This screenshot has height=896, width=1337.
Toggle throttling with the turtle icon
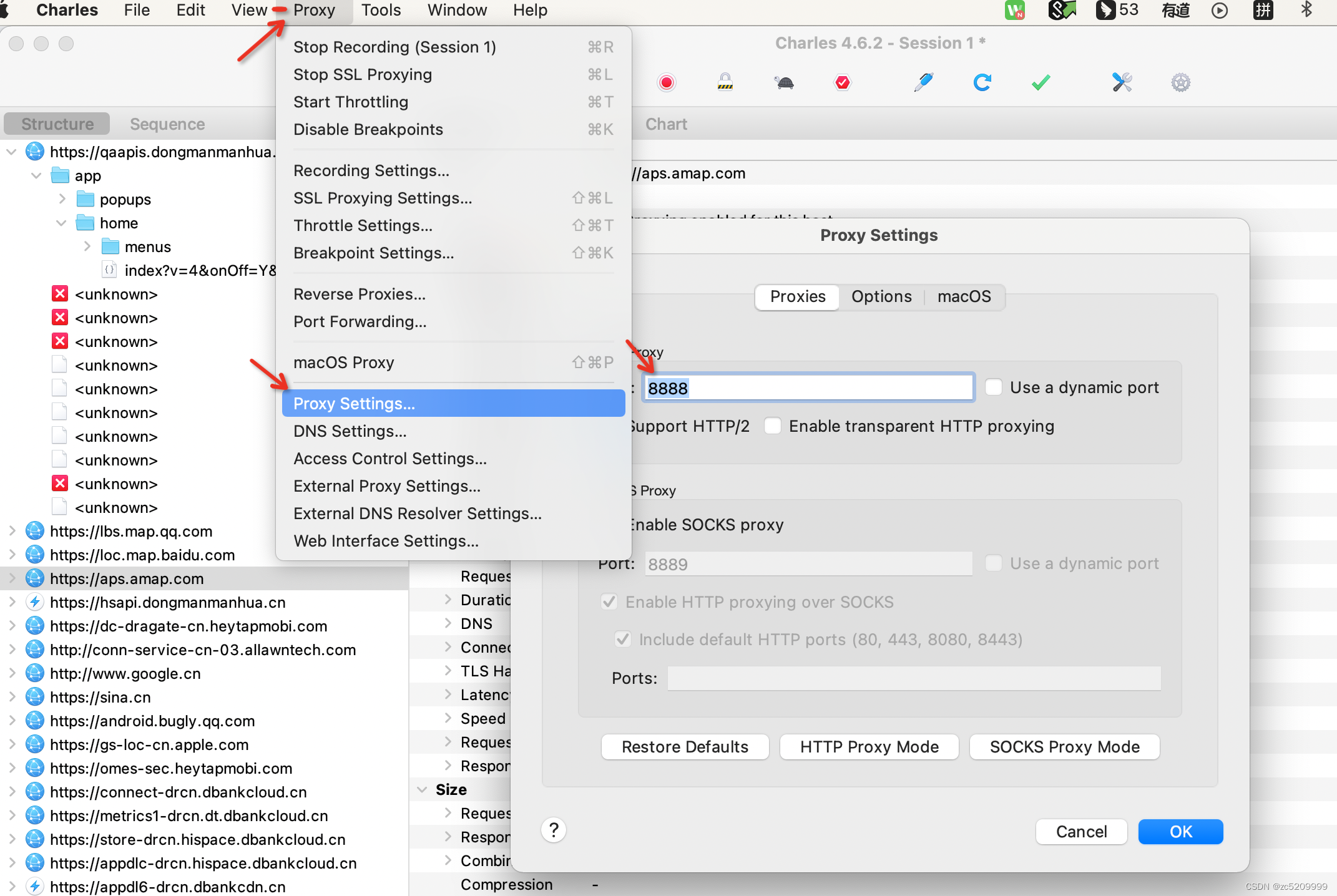point(784,82)
